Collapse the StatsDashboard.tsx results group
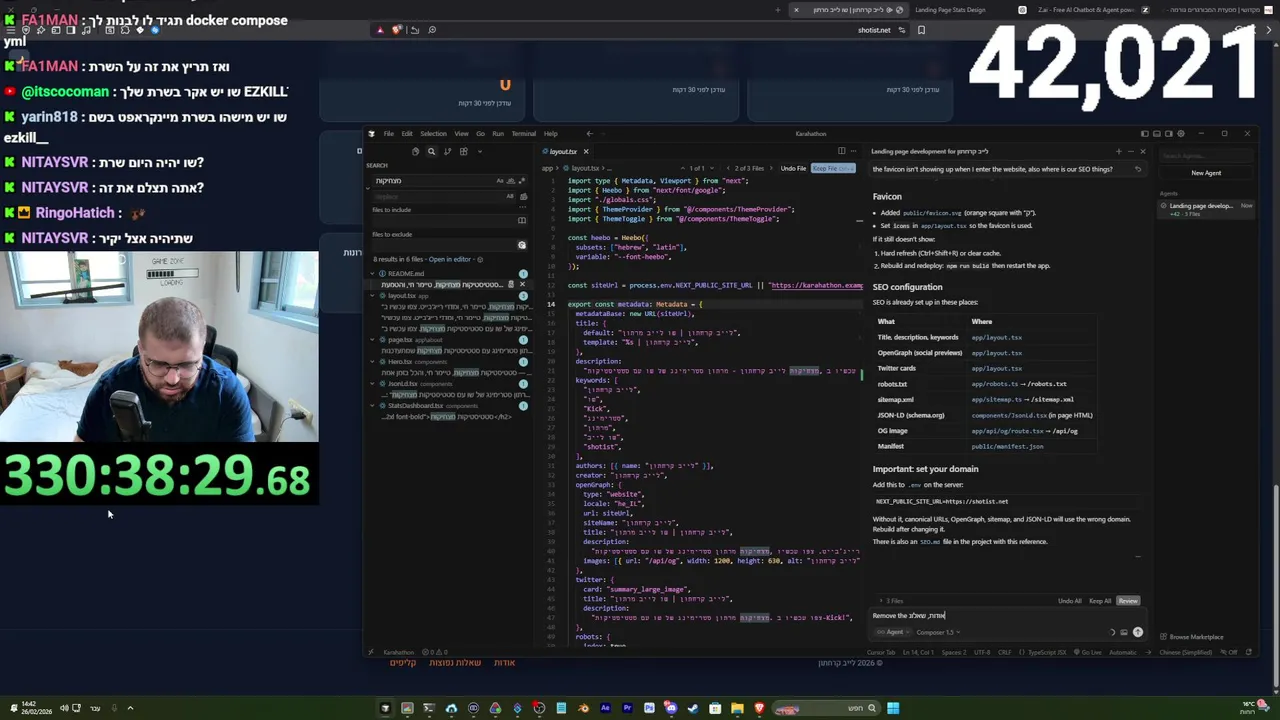Viewport: 1280px width, 720px height. tap(372, 406)
